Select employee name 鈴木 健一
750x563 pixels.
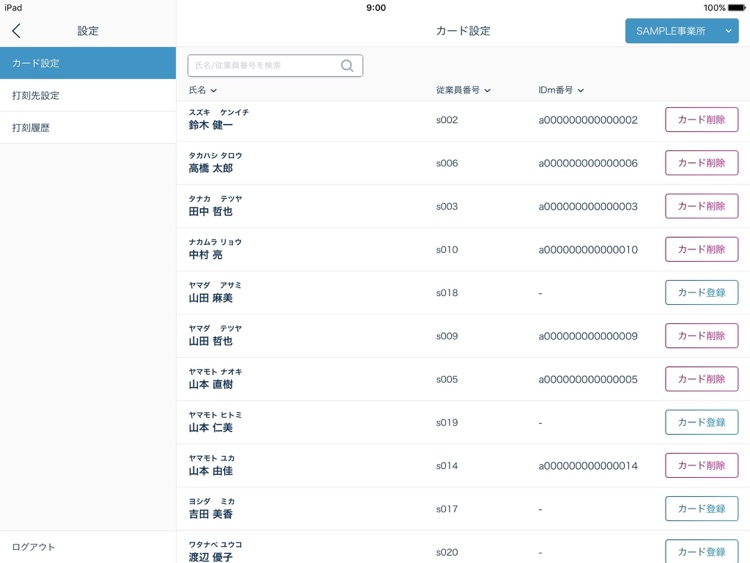[x=210, y=125]
